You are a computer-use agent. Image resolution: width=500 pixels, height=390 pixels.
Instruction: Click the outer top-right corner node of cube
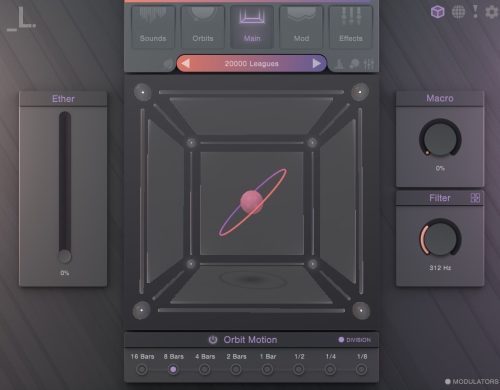tap(360, 92)
